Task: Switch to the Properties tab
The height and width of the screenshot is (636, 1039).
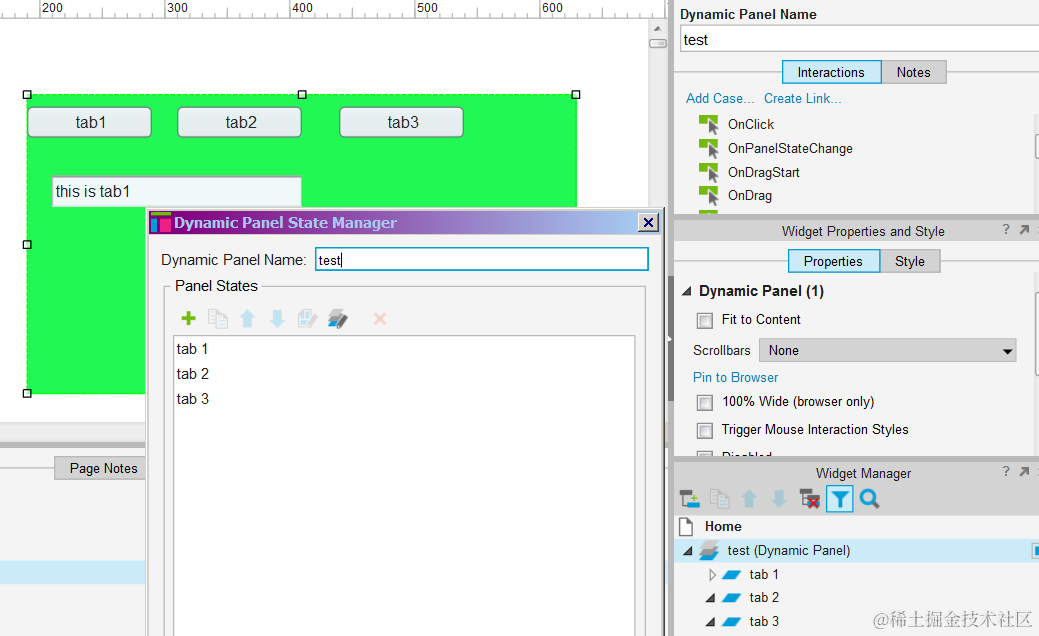Action: pyautogui.click(x=834, y=261)
